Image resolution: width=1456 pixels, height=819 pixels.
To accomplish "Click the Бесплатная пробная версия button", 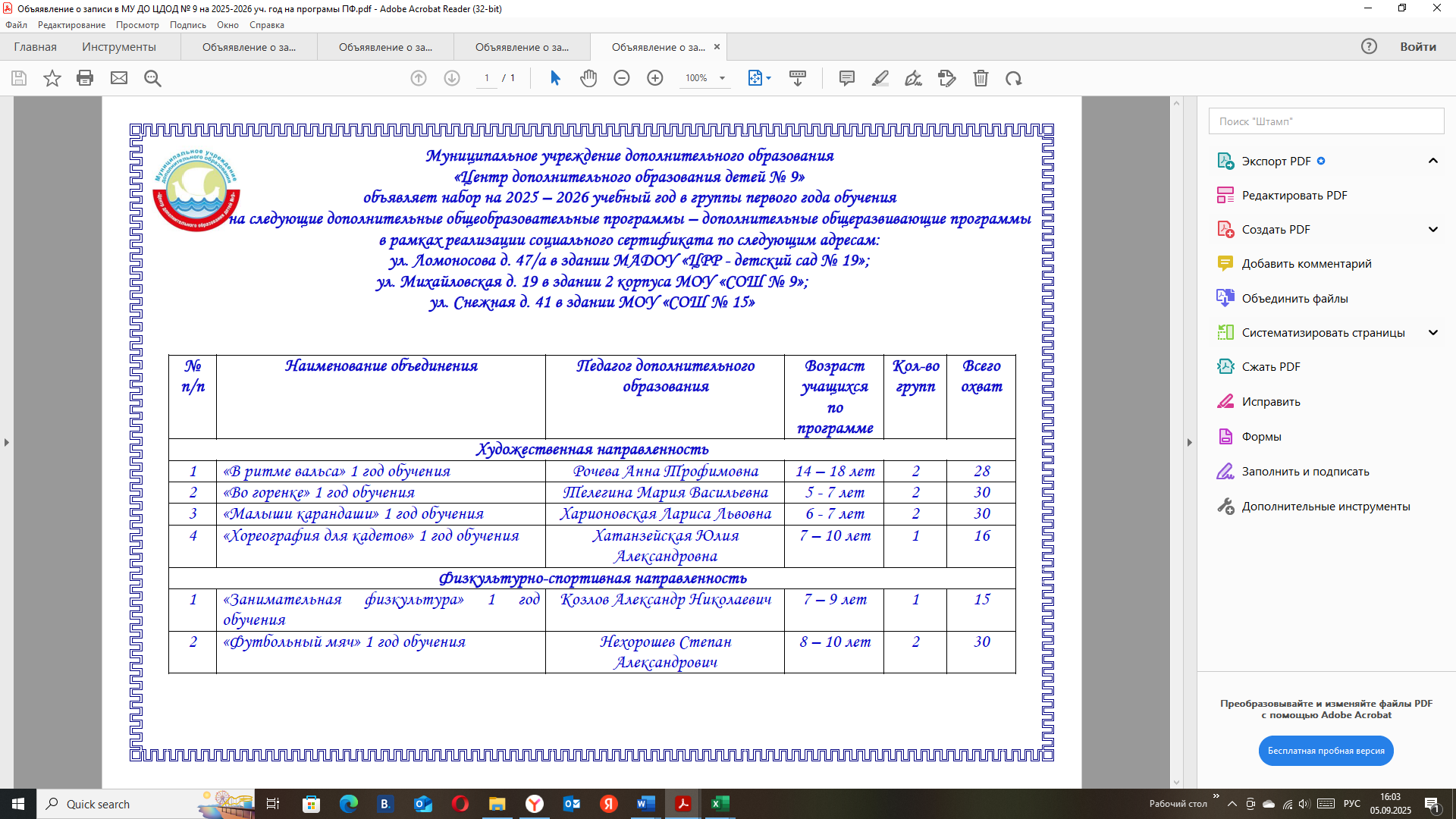I will (x=1326, y=751).
